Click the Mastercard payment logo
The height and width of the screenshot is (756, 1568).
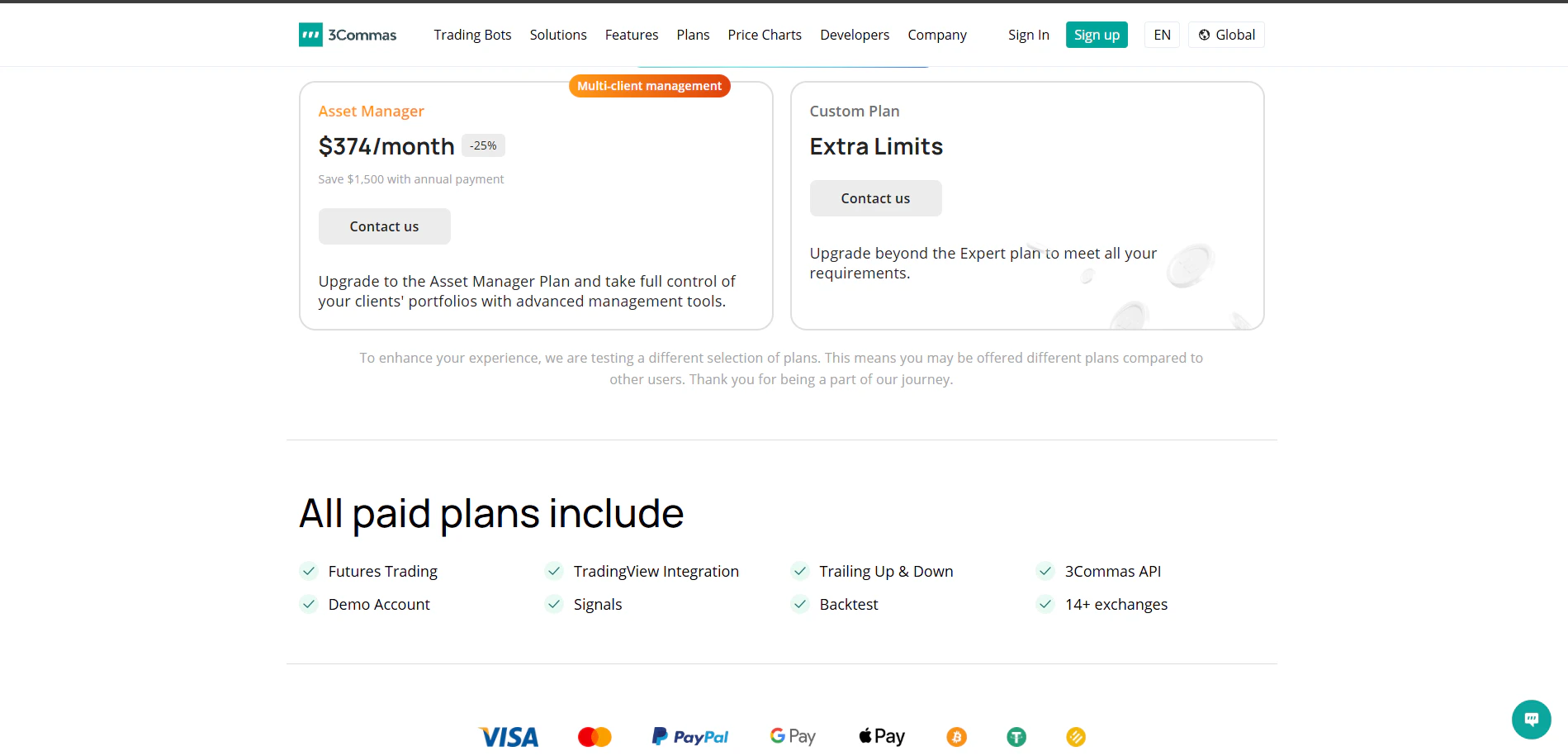pos(595,736)
